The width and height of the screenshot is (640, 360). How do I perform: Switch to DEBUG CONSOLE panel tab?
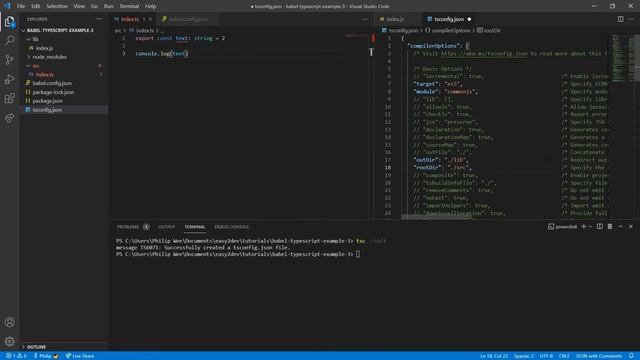232,227
